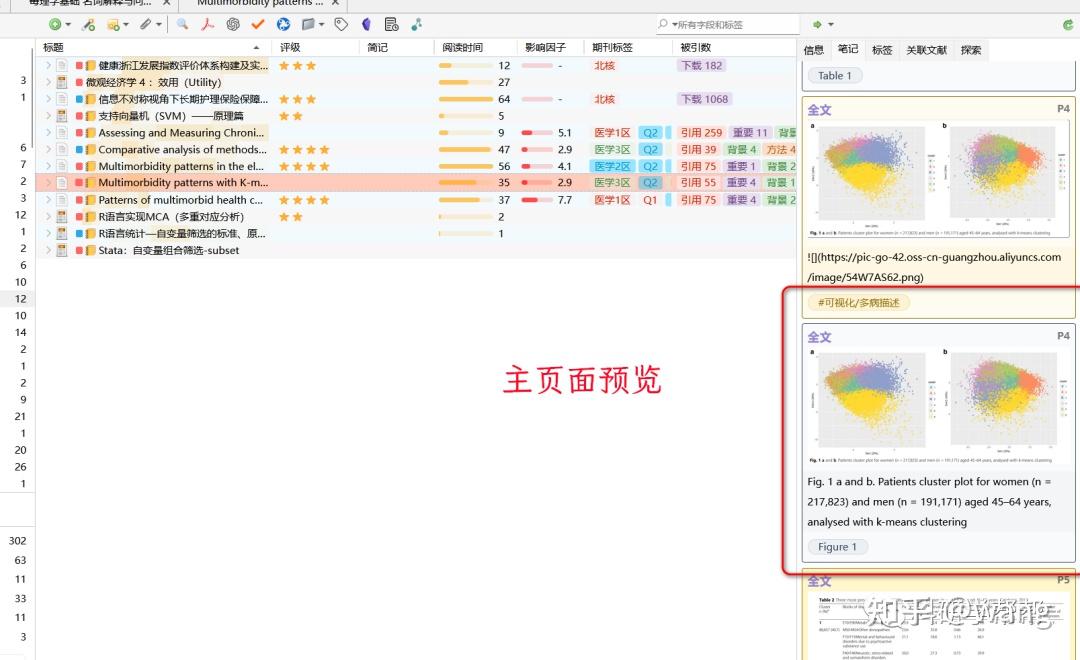Open Add Attachment dropdown arrow
The width and height of the screenshot is (1080, 660).
(158, 24)
